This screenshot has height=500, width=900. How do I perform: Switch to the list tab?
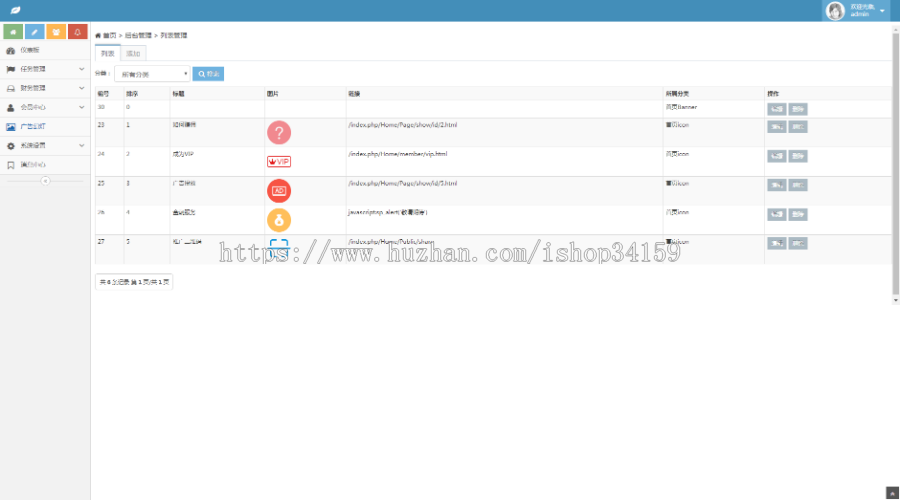click(108, 53)
